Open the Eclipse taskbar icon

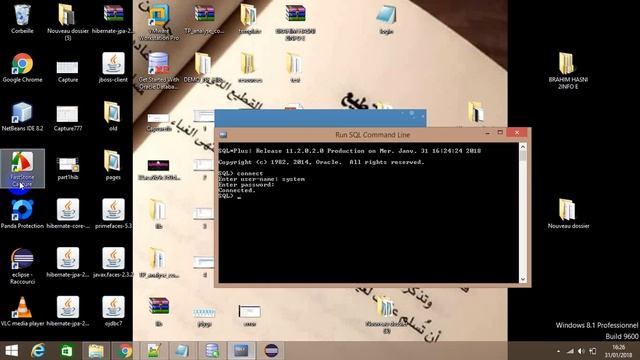point(271,351)
